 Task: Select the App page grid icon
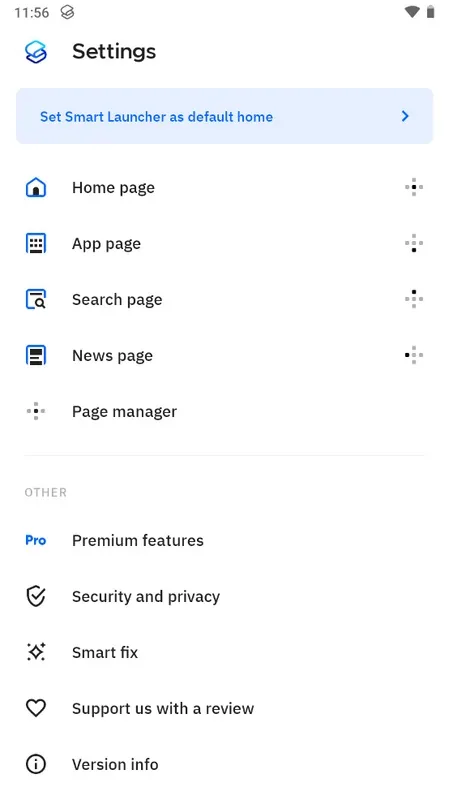click(36, 243)
